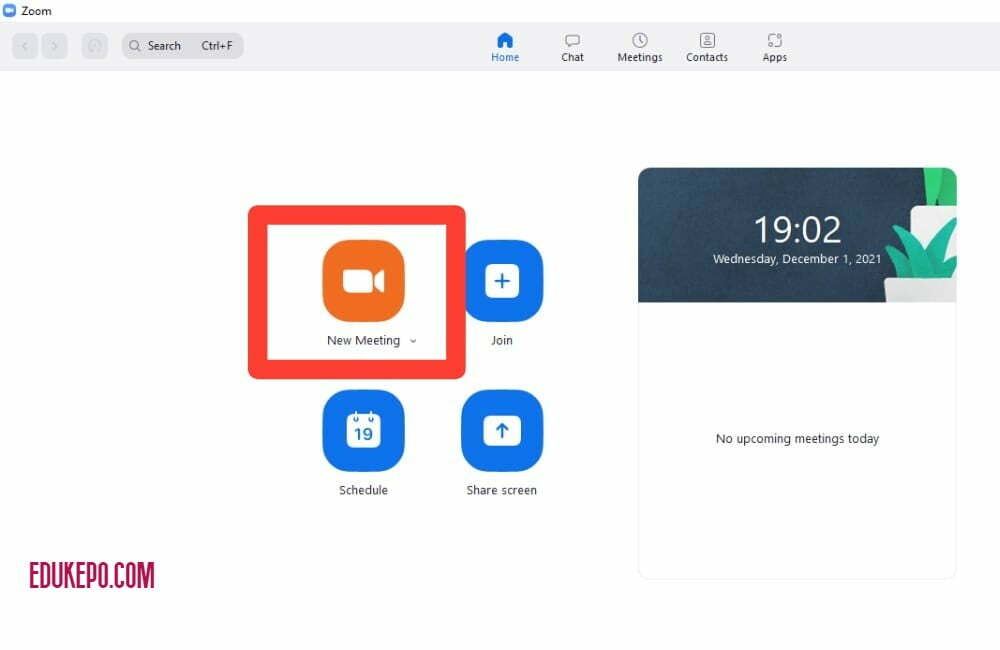
Task: Click the Wednesday, December 1, 2021 date
Action: (797, 259)
